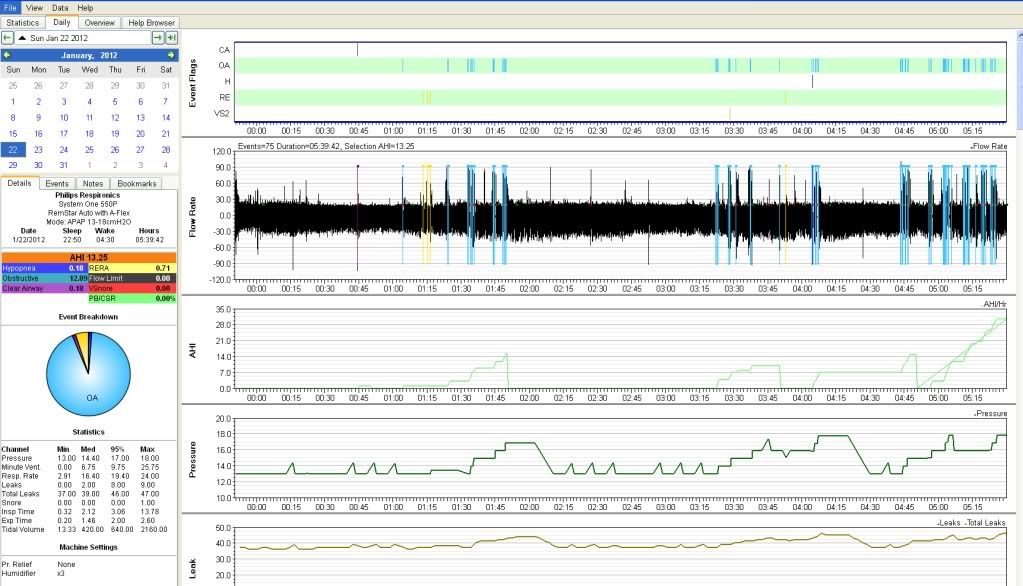This screenshot has height=586, width=1023.
Task: Open the Notes tab
Action: (x=93, y=184)
